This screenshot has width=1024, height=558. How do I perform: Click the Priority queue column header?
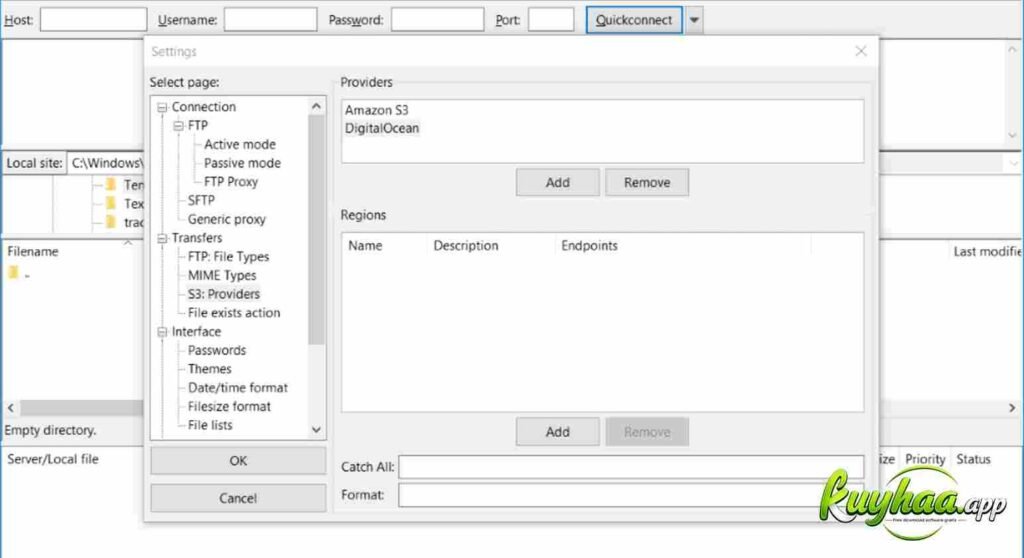(925, 459)
